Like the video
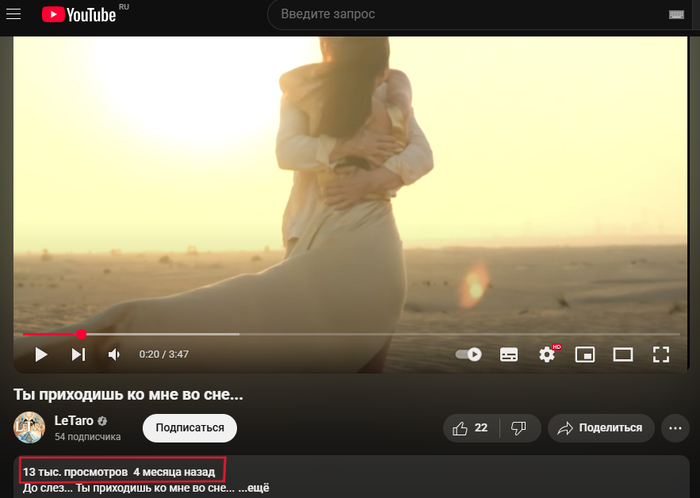This screenshot has height=498, width=700. tap(470, 428)
